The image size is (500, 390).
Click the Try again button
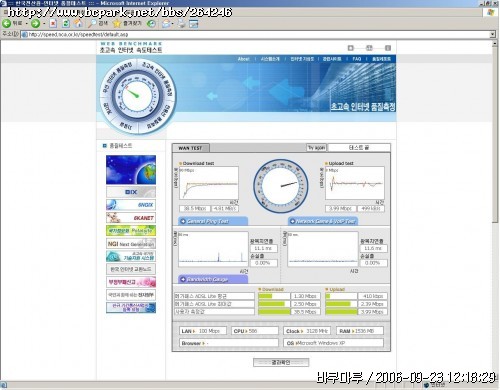(x=316, y=147)
